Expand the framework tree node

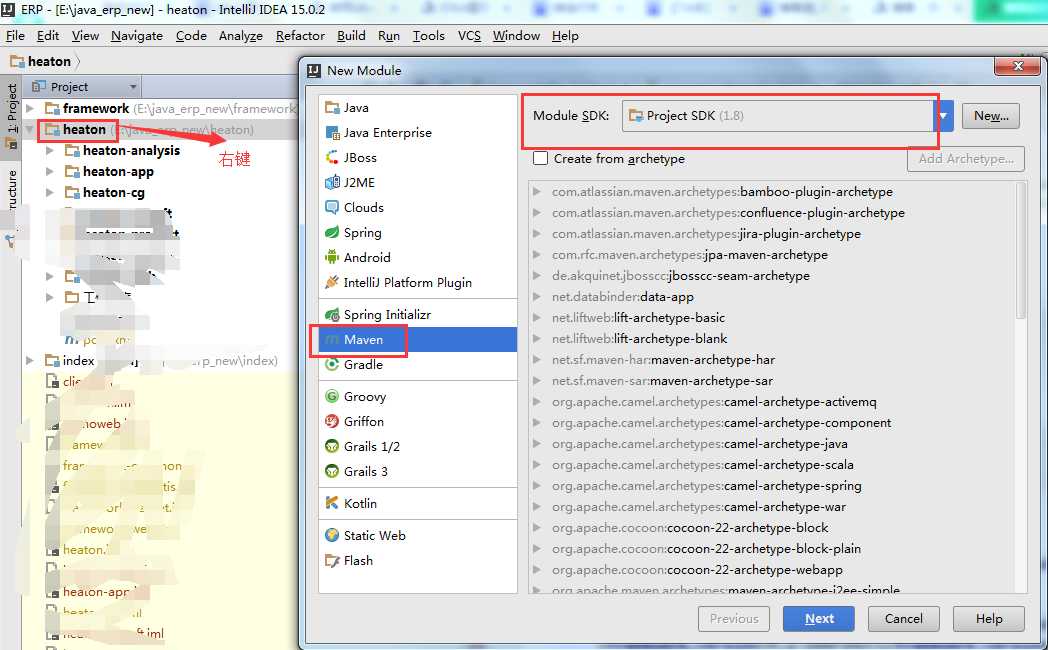pyautogui.click(x=30, y=108)
